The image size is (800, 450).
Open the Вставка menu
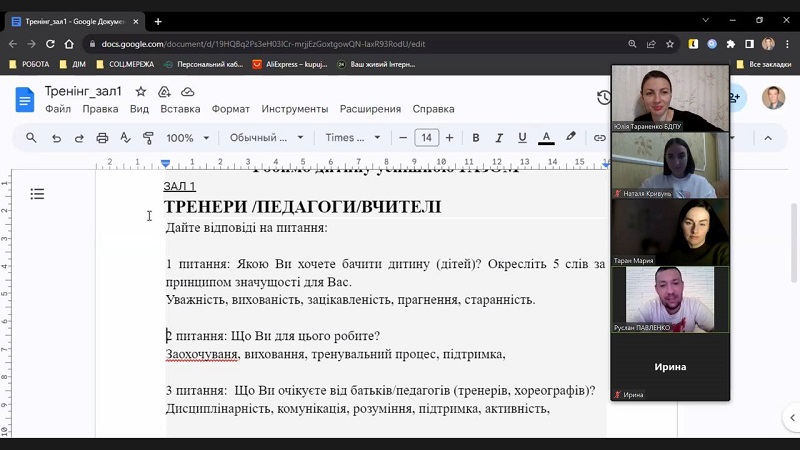click(x=180, y=109)
